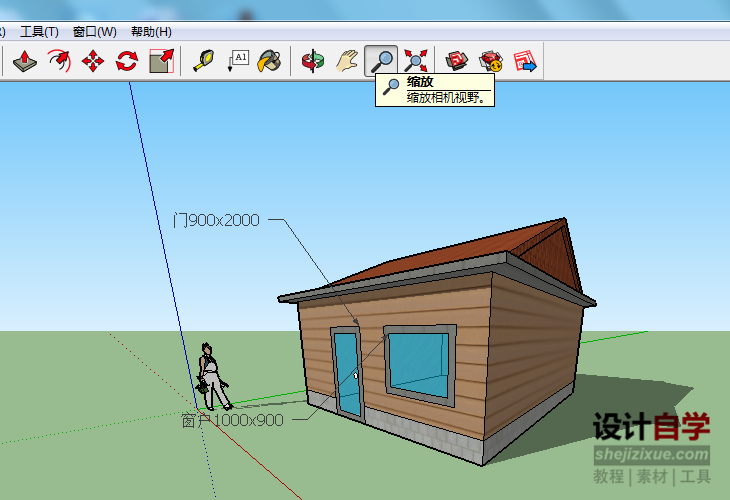Activate the Orbit camera tool
Viewport: 730px width, 500px height.
[314, 61]
